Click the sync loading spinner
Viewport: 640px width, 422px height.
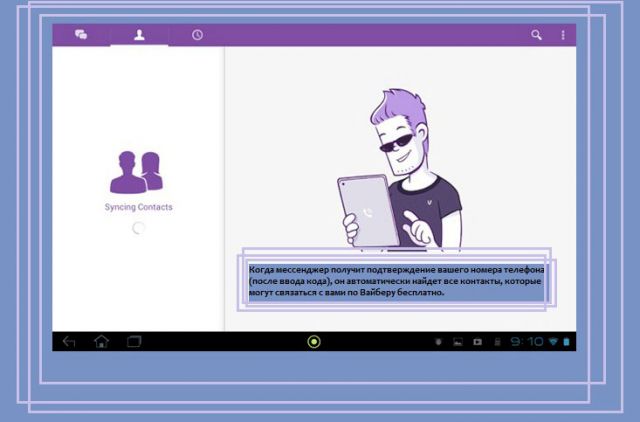(x=138, y=228)
